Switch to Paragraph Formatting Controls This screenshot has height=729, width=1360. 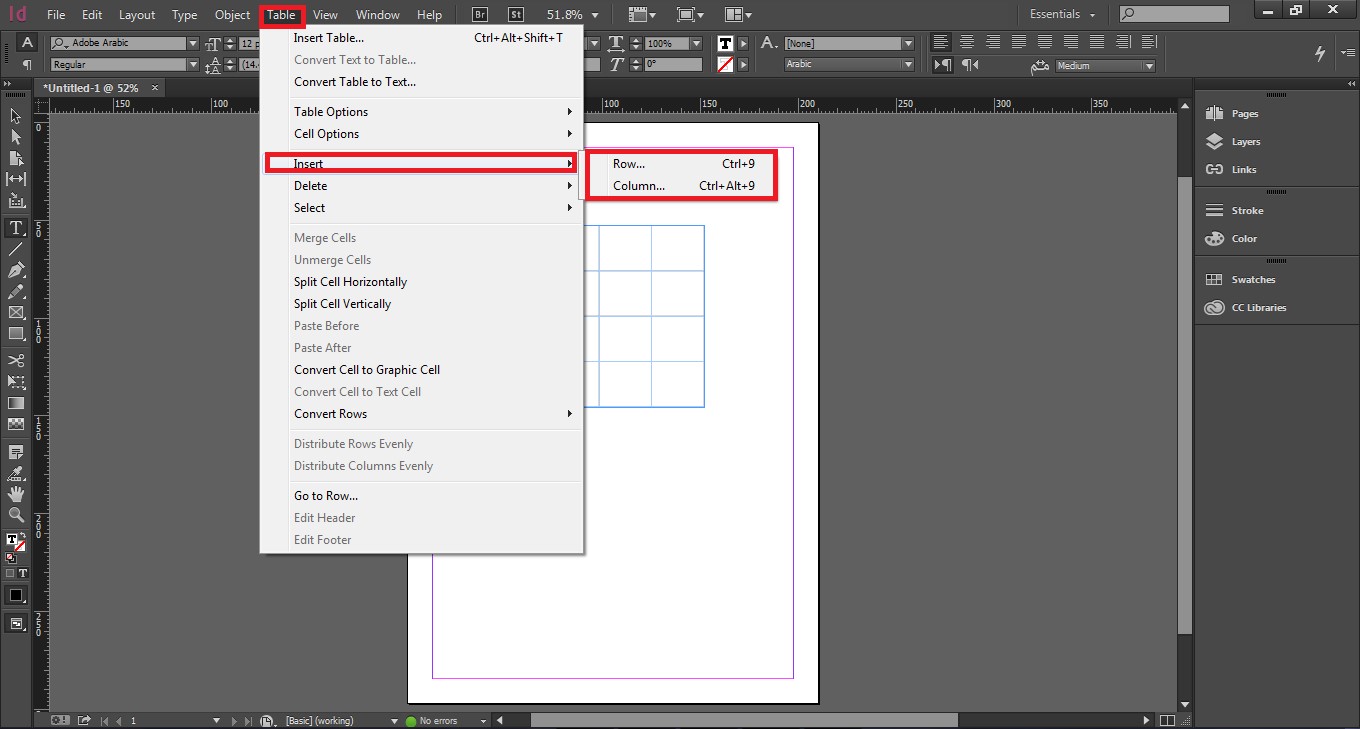27,64
